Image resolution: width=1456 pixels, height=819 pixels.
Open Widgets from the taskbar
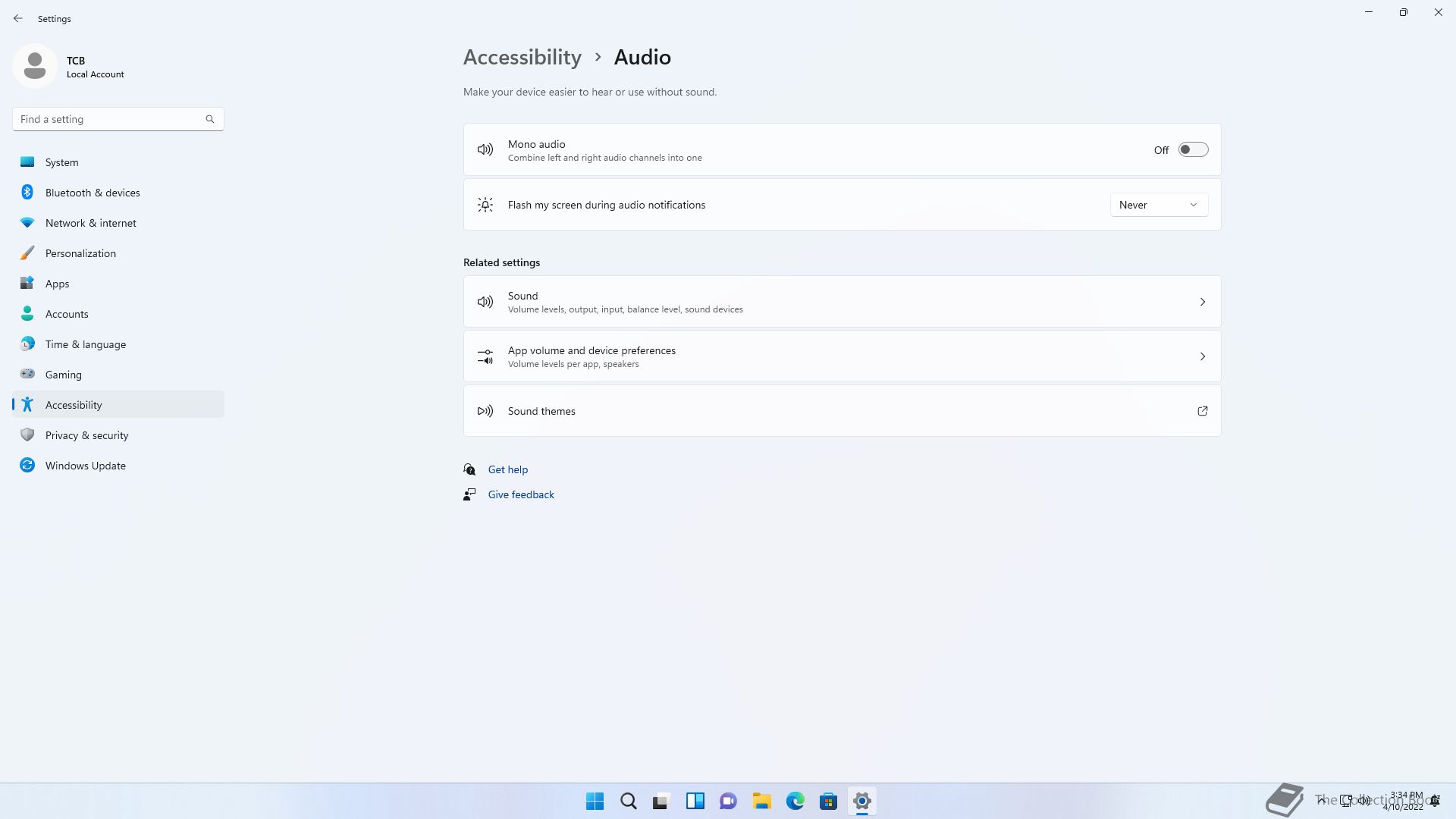pyautogui.click(x=695, y=801)
